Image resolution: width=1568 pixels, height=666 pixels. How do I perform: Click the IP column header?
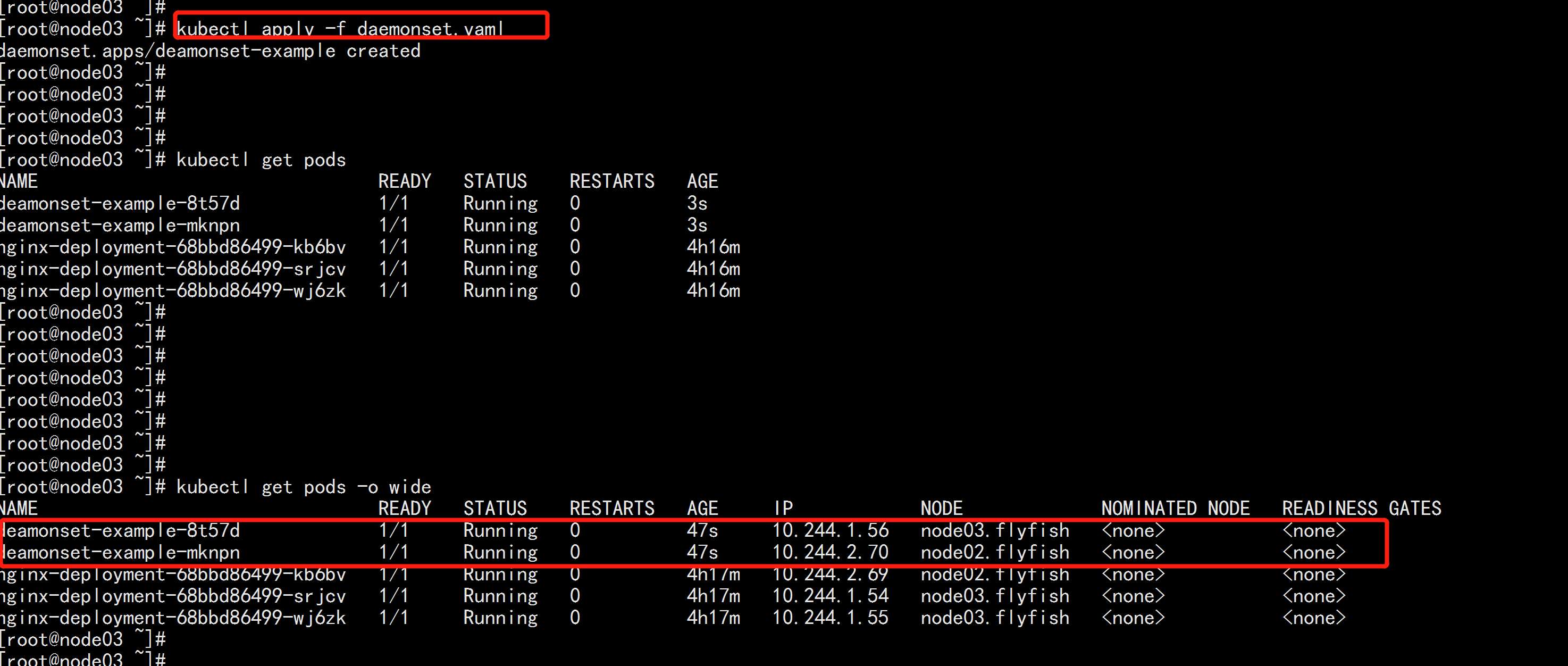click(x=783, y=507)
